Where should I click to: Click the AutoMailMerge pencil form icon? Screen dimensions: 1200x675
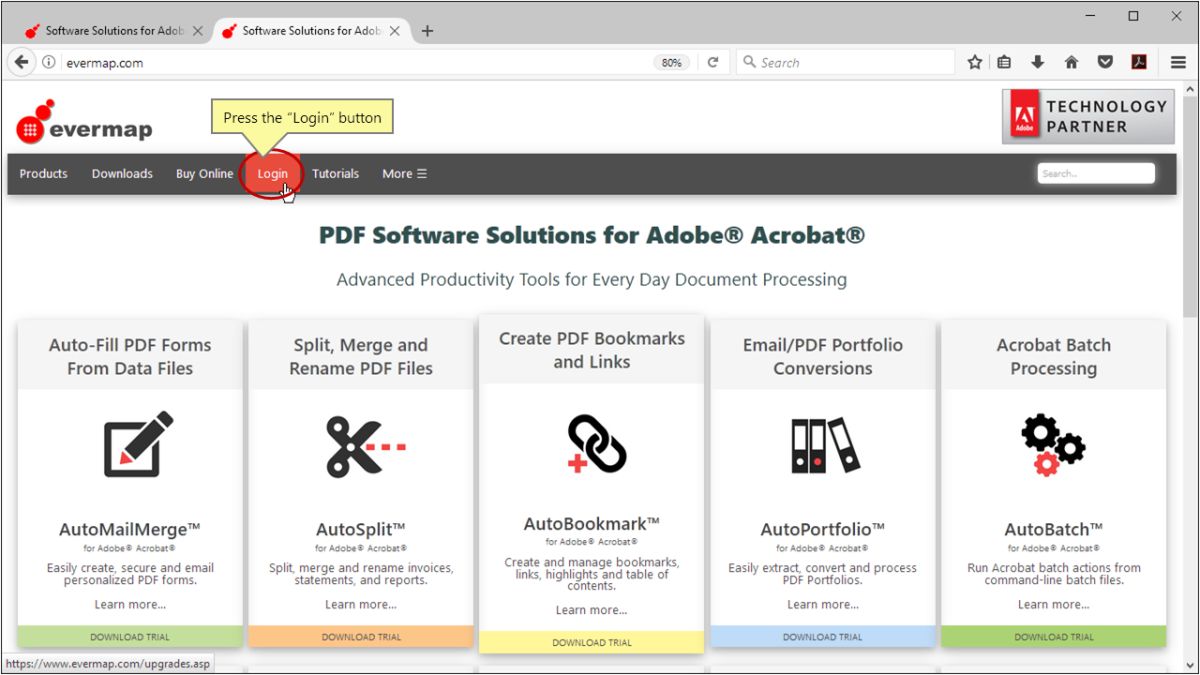click(x=138, y=443)
